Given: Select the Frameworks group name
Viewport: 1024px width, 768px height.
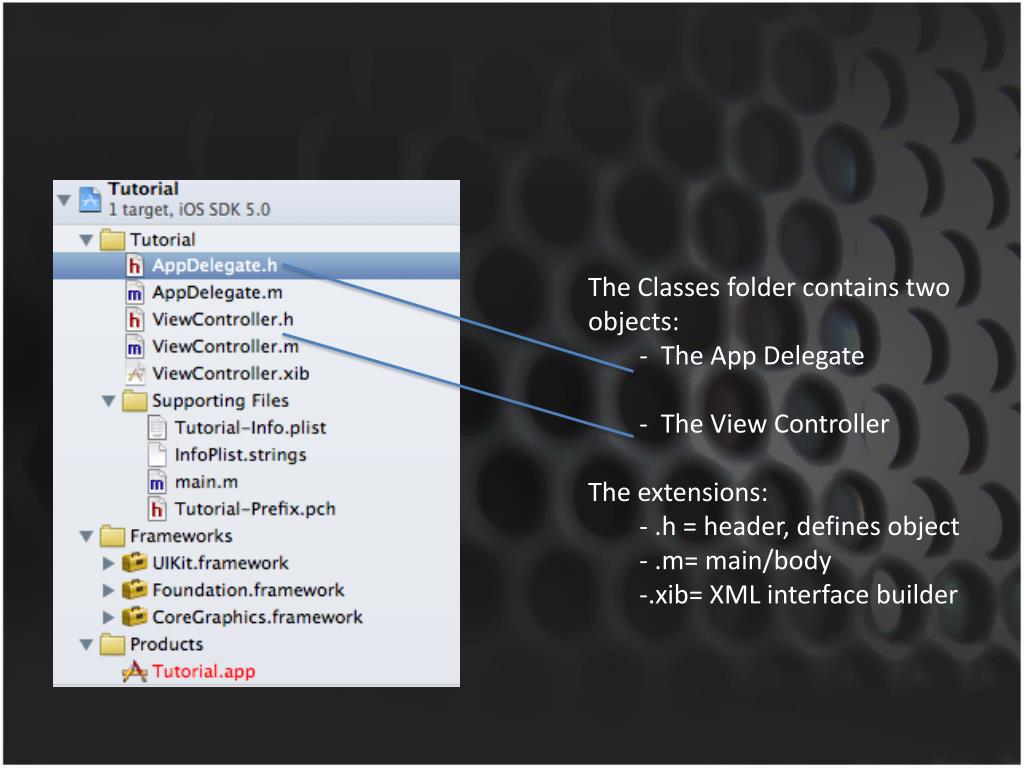Looking at the screenshot, I should pyautogui.click(x=181, y=536).
